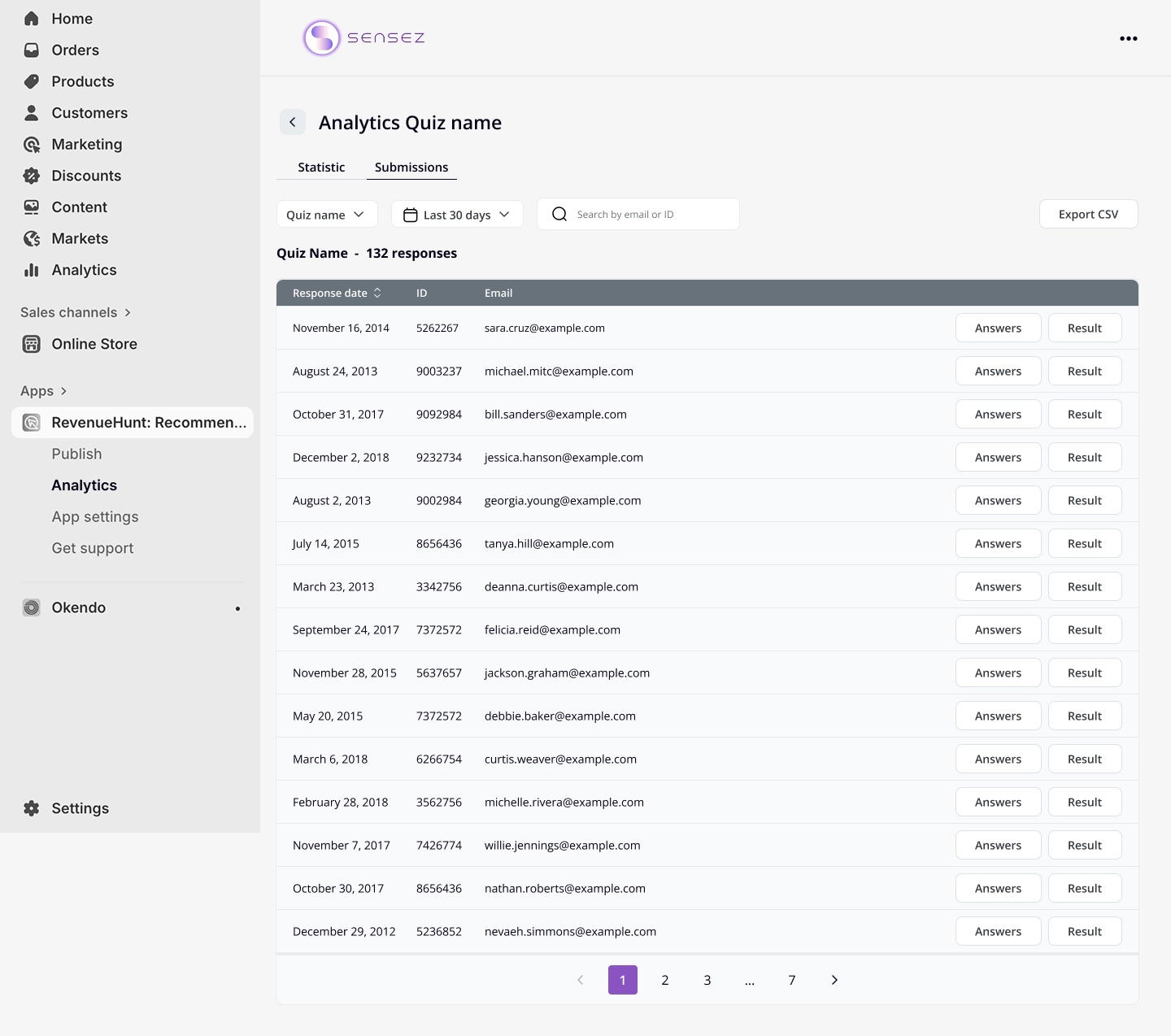This screenshot has height=1036, width=1171.
Task: View Answers for tanya.hill@example.com
Action: [998, 543]
